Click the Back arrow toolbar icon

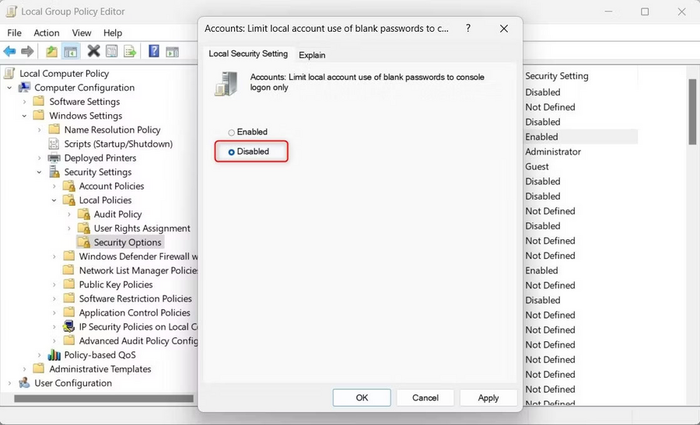point(9,51)
